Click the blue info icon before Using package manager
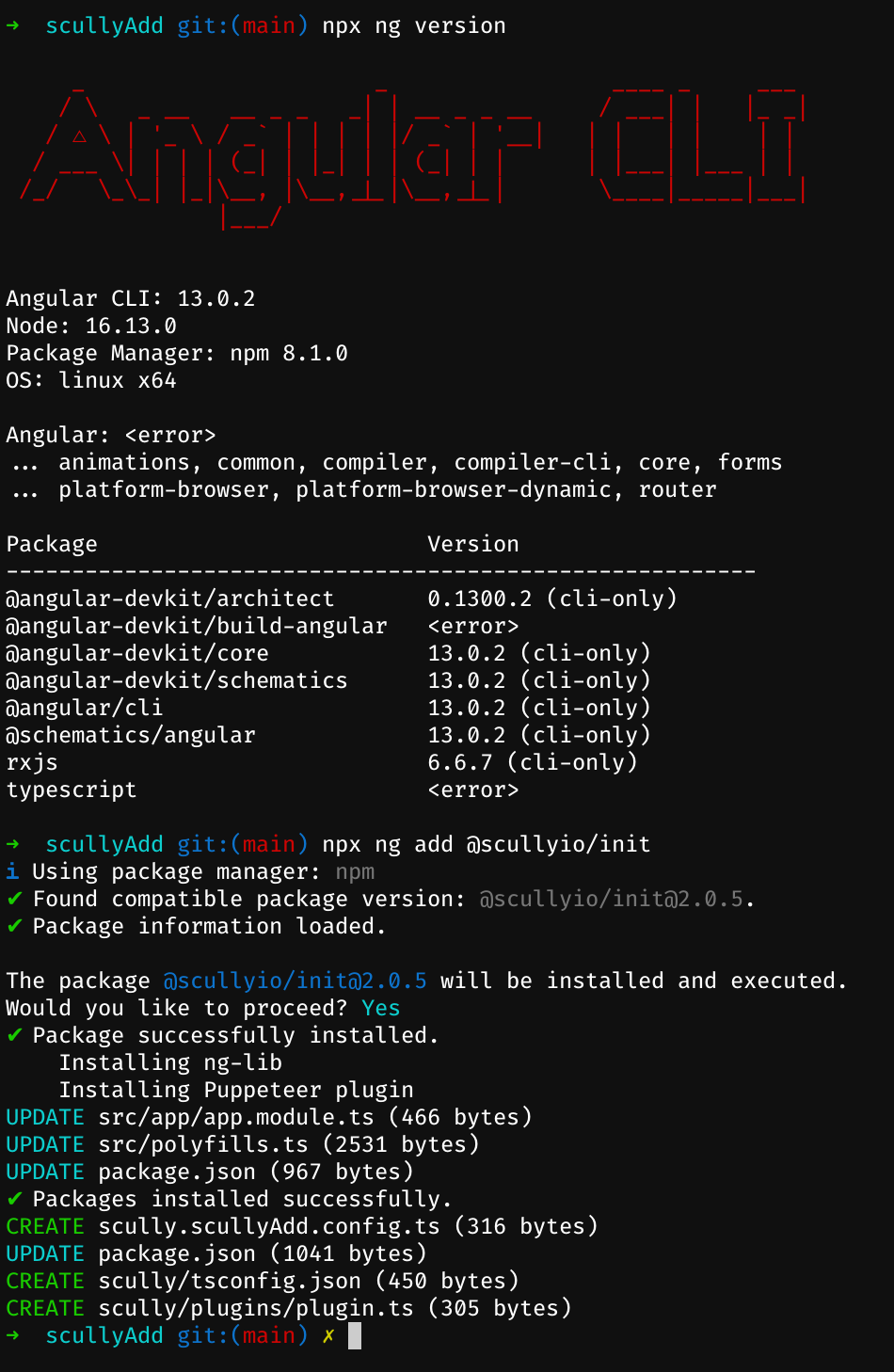Image resolution: width=894 pixels, height=1372 pixels. pyautogui.click(x=12, y=871)
